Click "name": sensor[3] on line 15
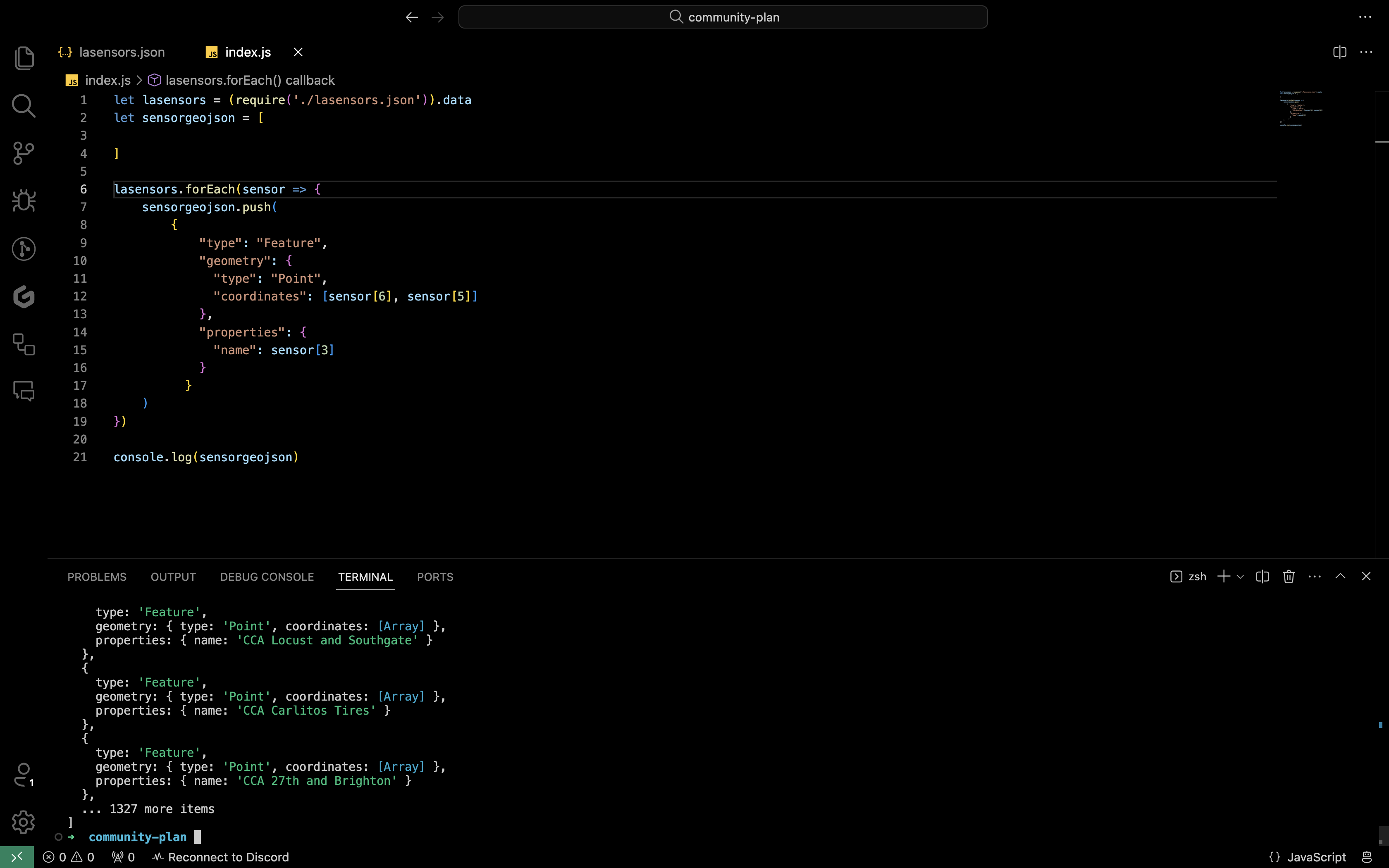 (274, 350)
